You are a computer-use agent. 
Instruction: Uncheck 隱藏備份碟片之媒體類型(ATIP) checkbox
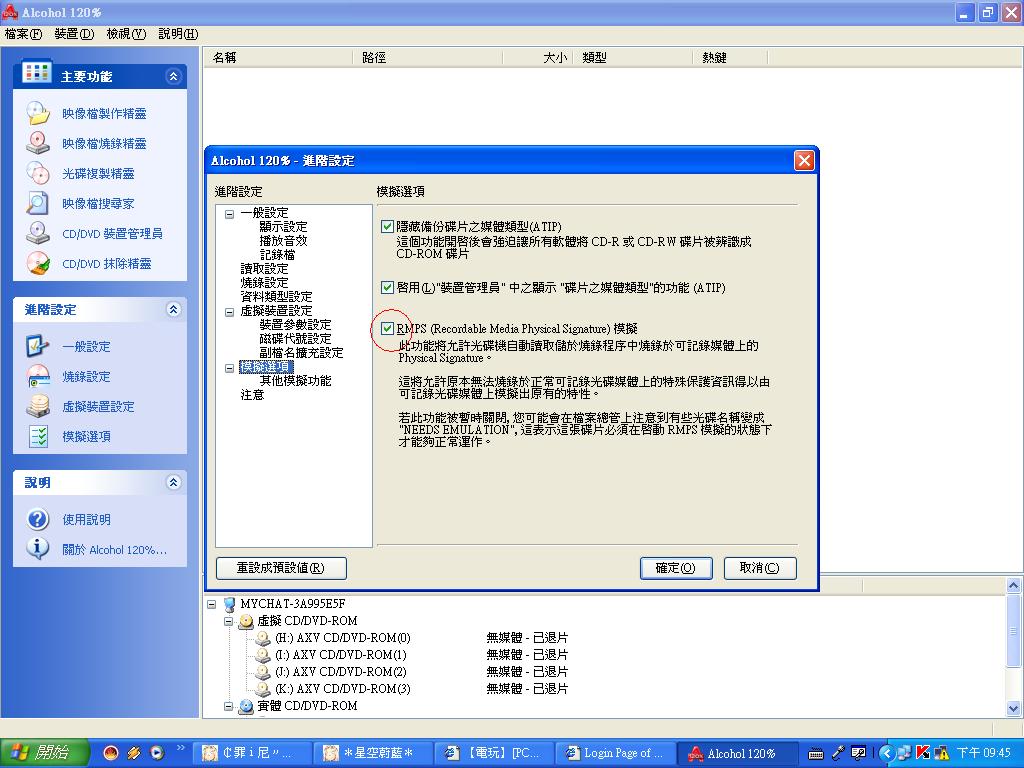tap(388, 227)
